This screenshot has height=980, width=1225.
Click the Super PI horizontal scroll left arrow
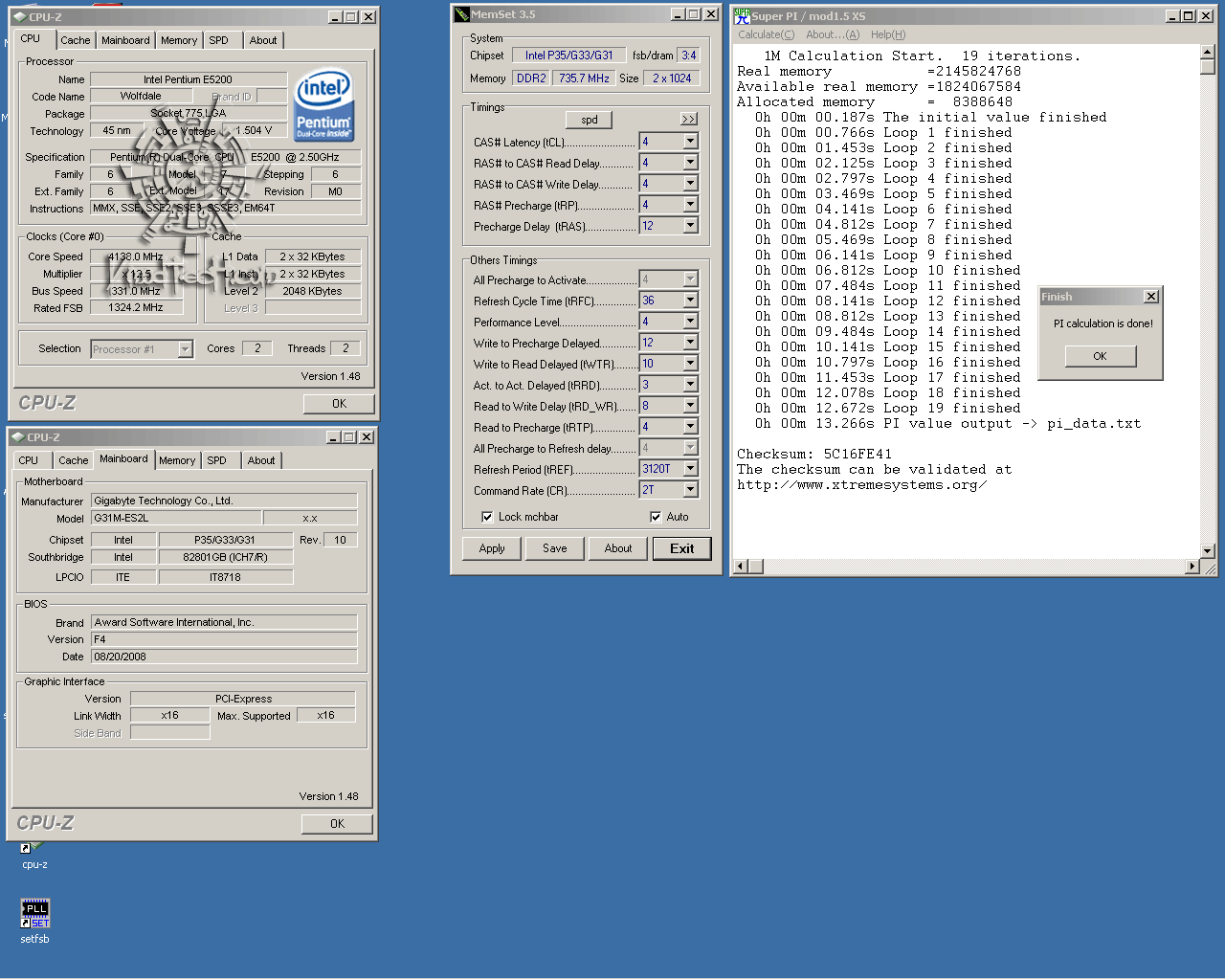740,567
